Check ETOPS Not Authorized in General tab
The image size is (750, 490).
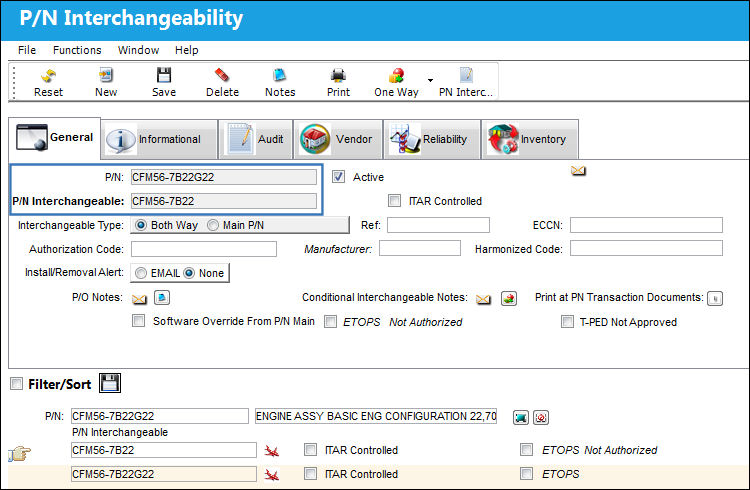(330, 322)
